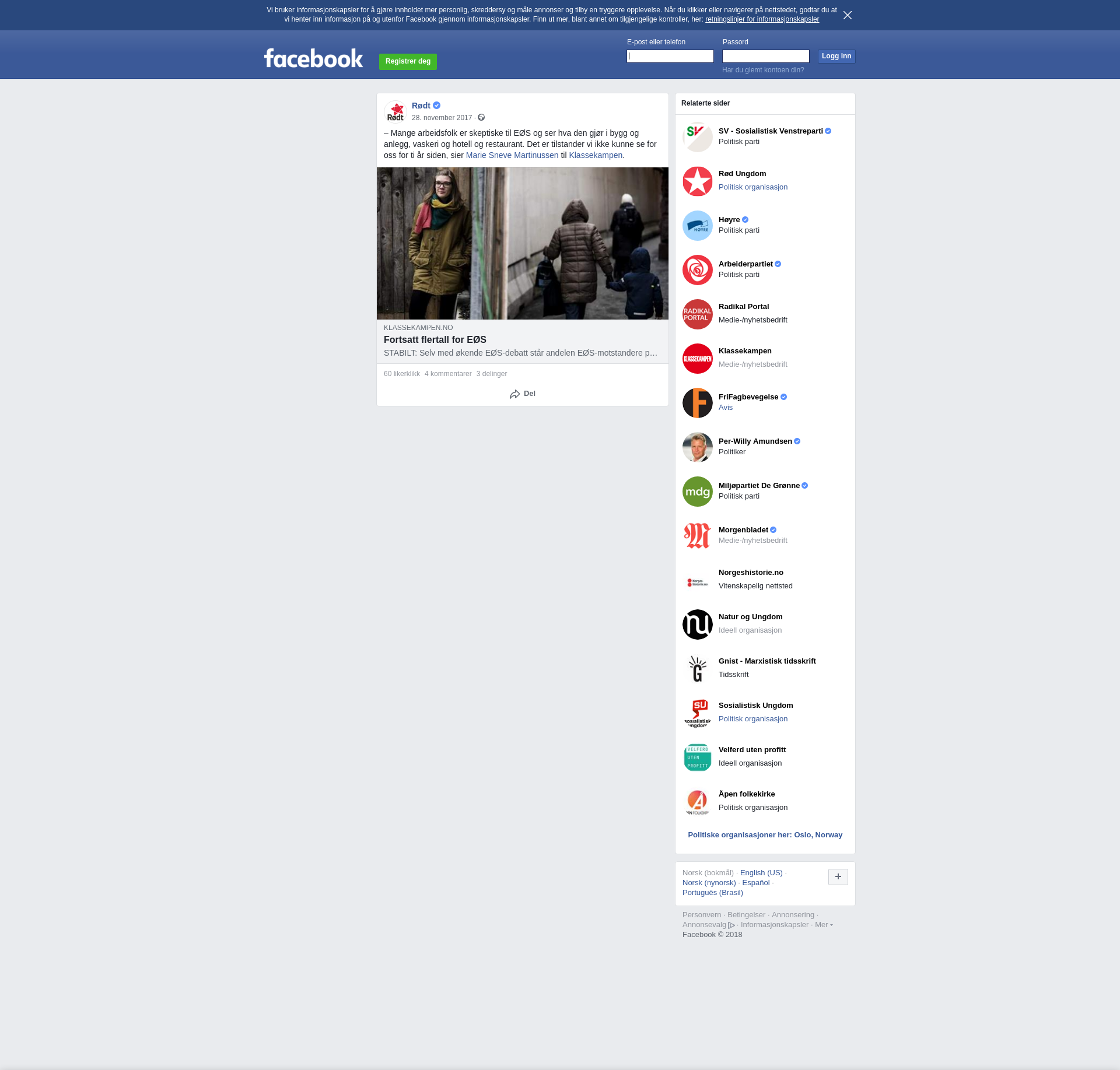Open Natur og Ungdom logo
The height and width of the screenshot is (1070, 1120).
pos(698,625)
